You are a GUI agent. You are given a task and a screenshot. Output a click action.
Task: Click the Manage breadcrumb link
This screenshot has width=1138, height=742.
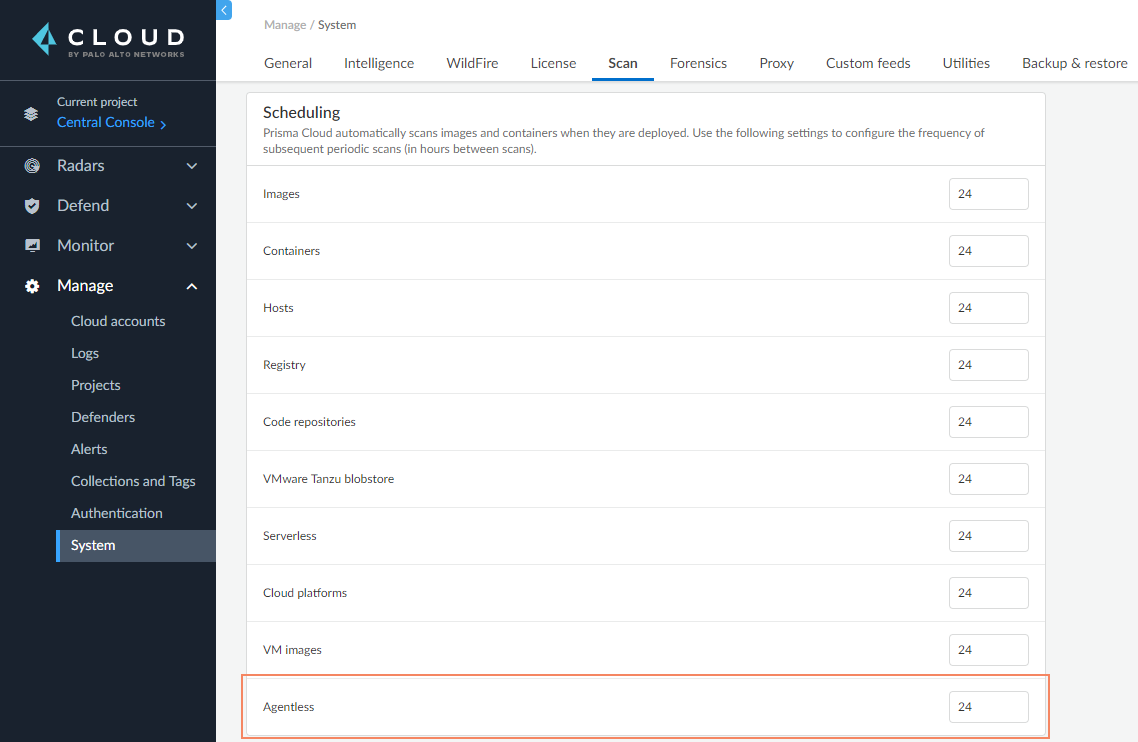pyautogui.click(x=285, y=25)
